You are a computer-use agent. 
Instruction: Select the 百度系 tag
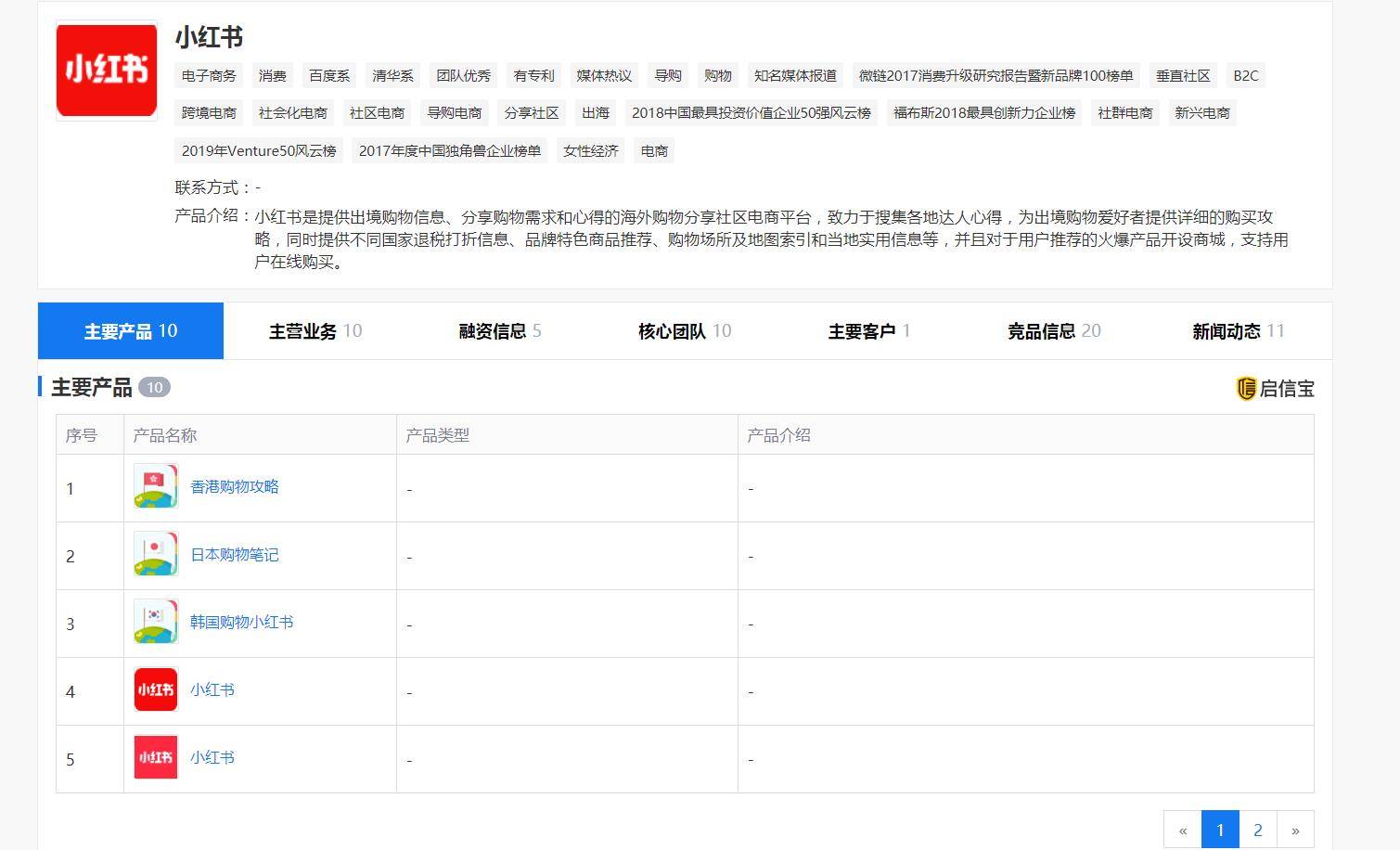click(329, 76)
